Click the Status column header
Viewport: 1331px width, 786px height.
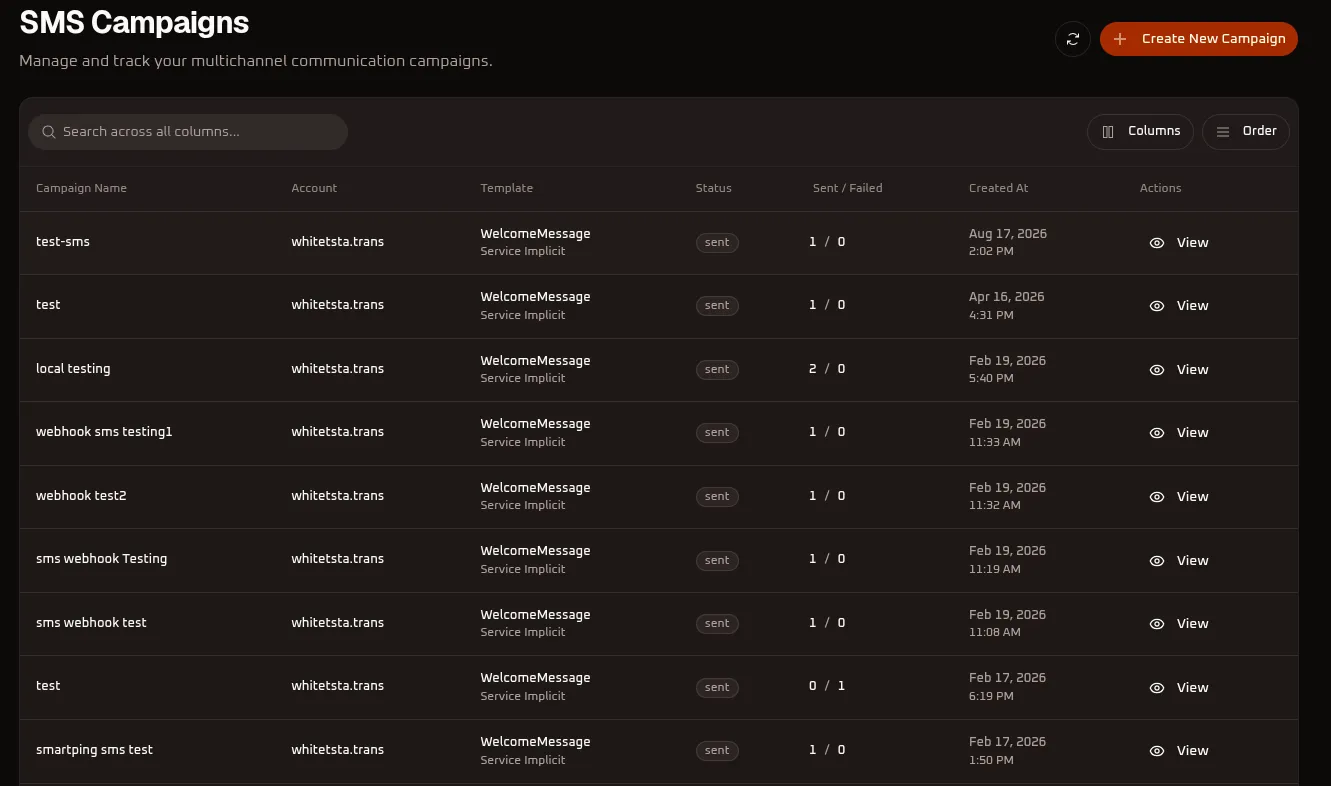pyautogui.click(x=714, y=188)
